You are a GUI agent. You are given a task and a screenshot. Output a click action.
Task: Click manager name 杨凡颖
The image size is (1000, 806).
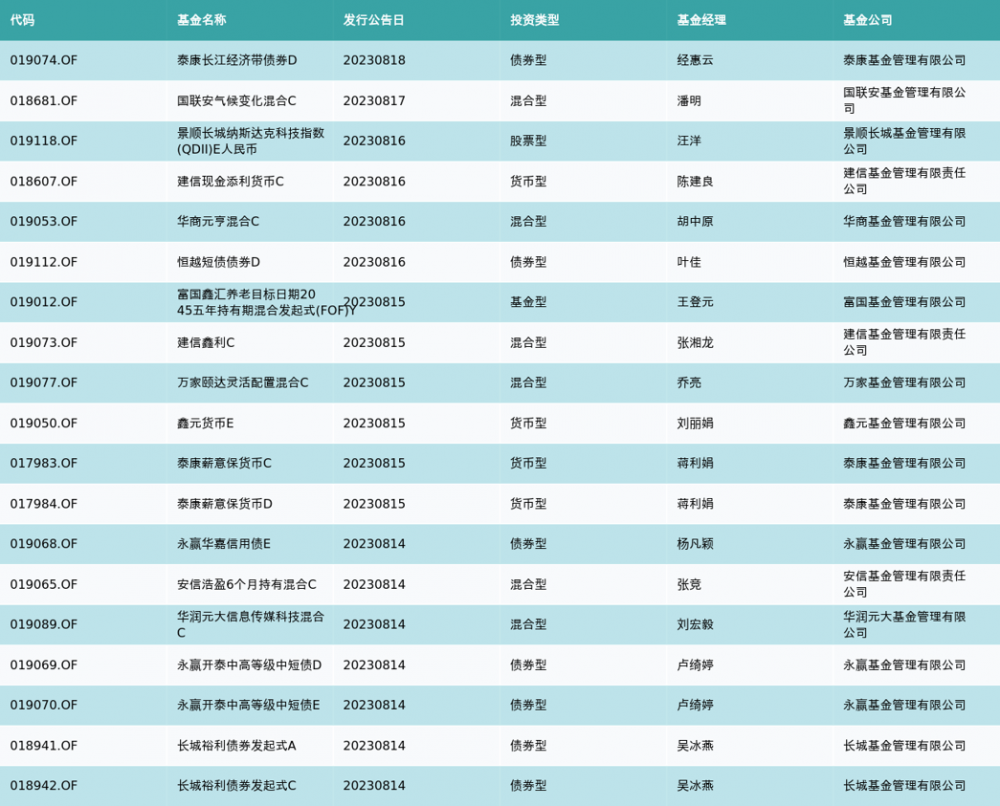695,544
